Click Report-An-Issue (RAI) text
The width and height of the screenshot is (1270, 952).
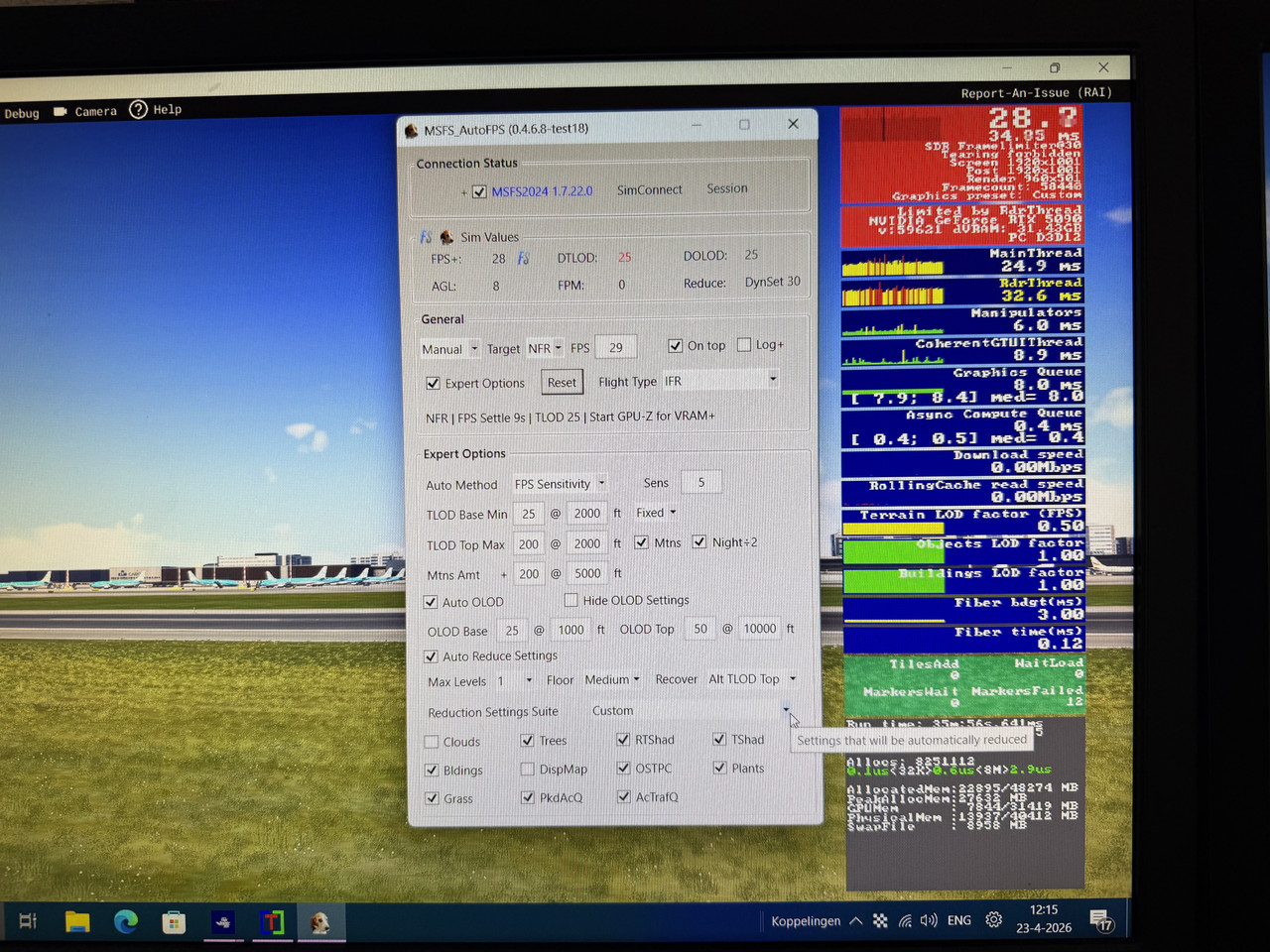[1037, 92]
